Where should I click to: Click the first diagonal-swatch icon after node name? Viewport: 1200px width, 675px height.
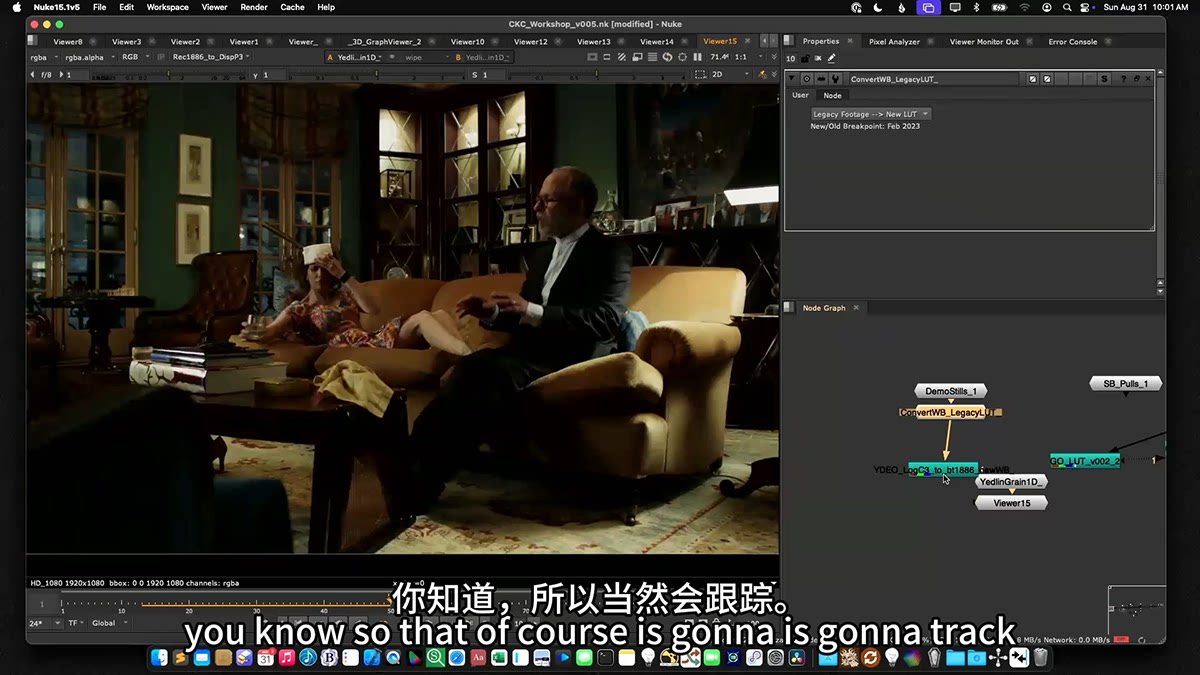(x=1033, y=79)
